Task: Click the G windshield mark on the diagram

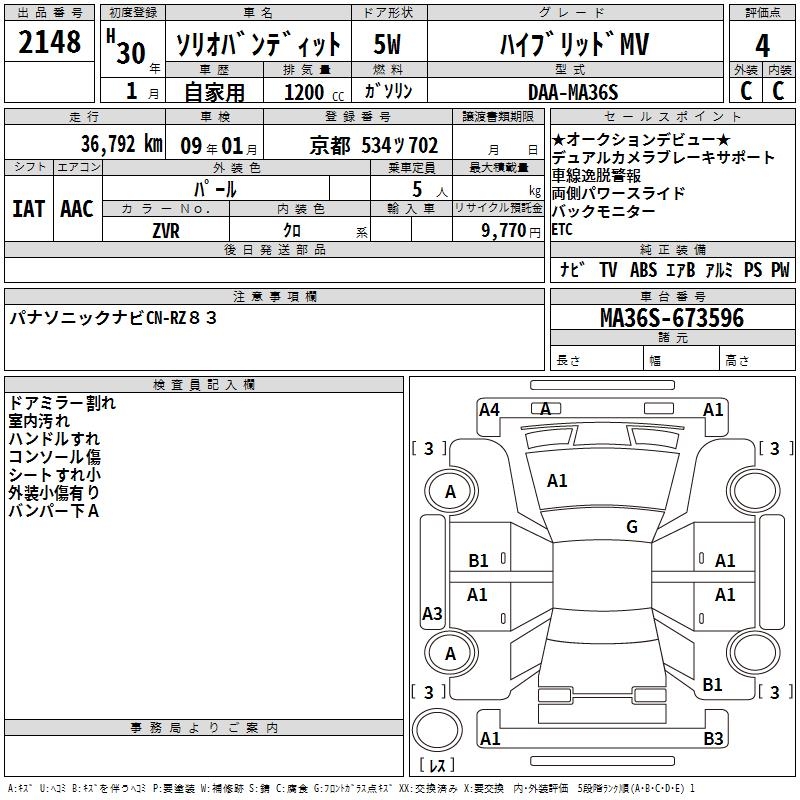Action: (632, 526)
